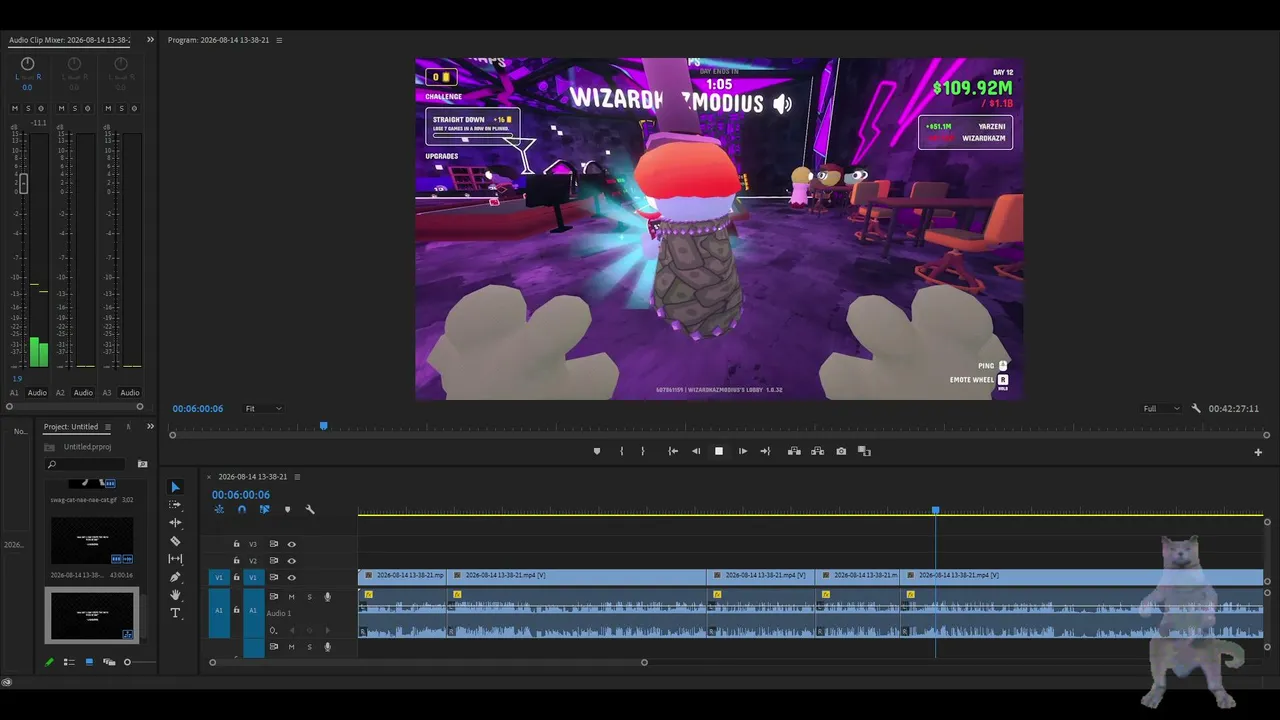Toggle V1 source patching button
This screenshot has width=1280, height=720.
coord(220,577)
